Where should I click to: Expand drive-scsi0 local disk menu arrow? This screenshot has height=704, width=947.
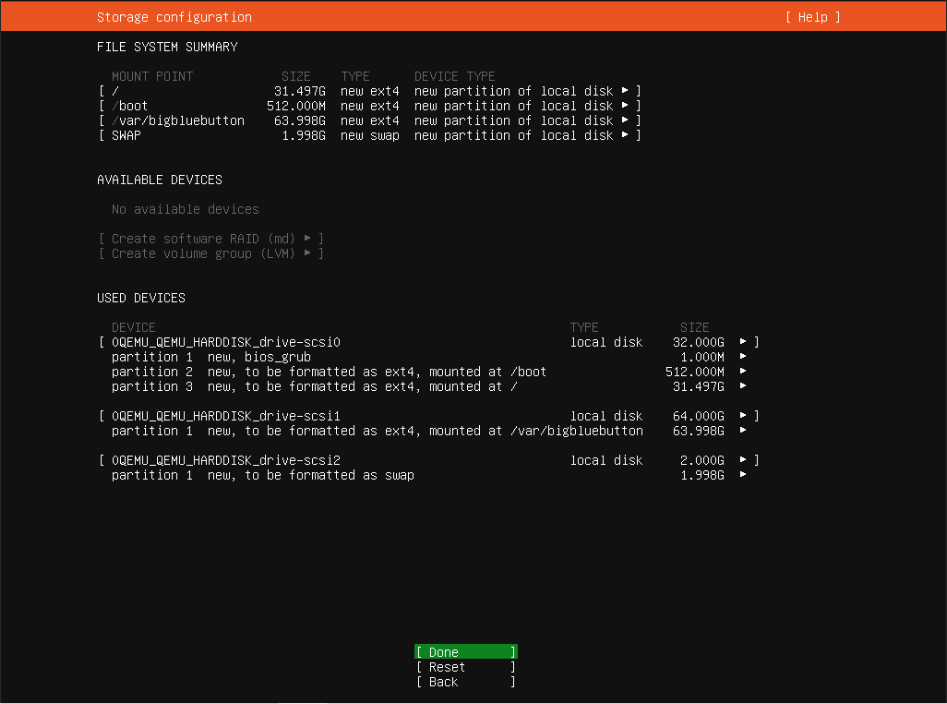(x=743, y=342)
